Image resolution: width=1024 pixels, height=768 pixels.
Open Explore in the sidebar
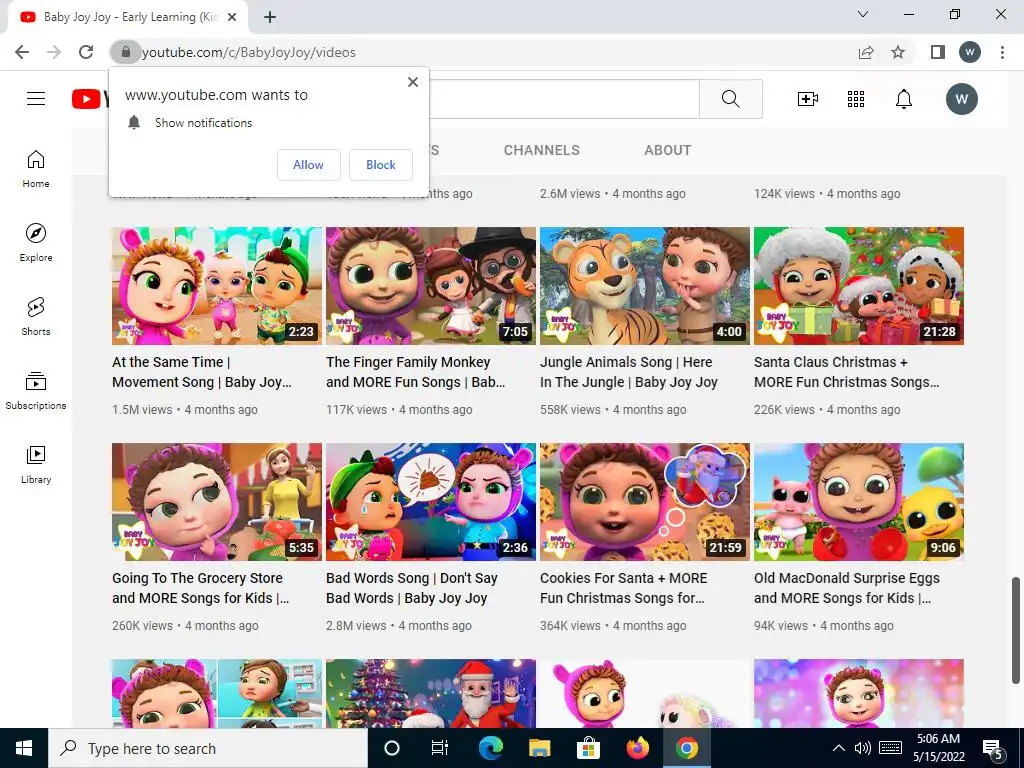(x=36, y=243)
